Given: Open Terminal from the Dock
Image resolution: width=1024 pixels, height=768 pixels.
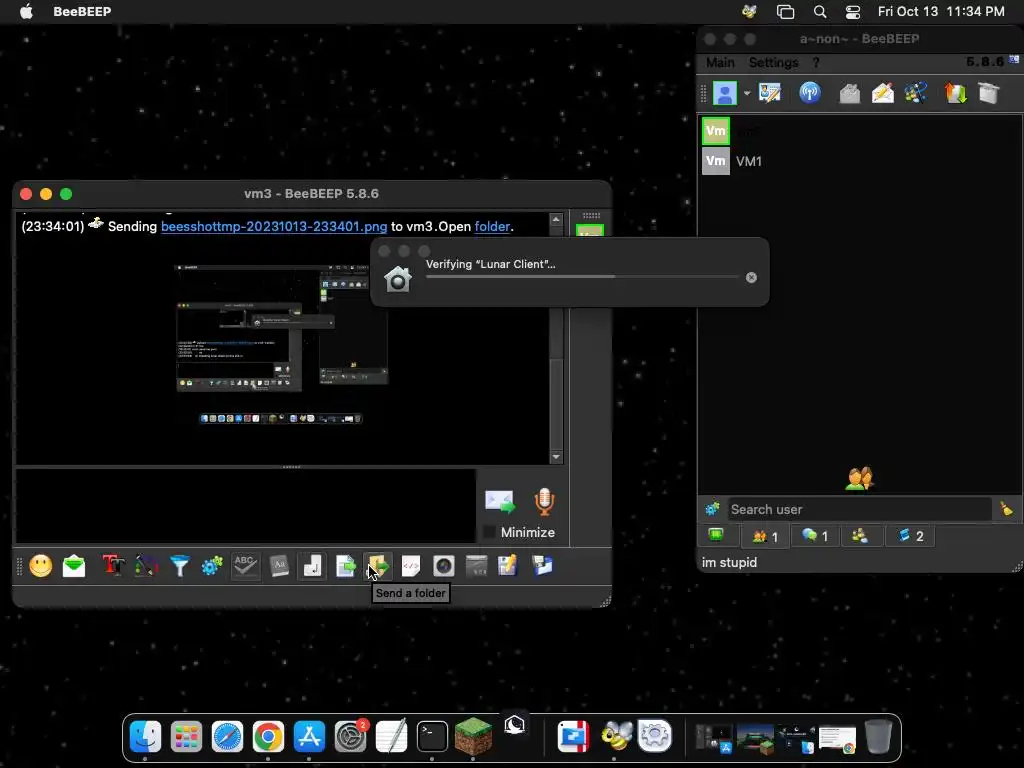Looking at the screenshot, I should coord(432,737).
